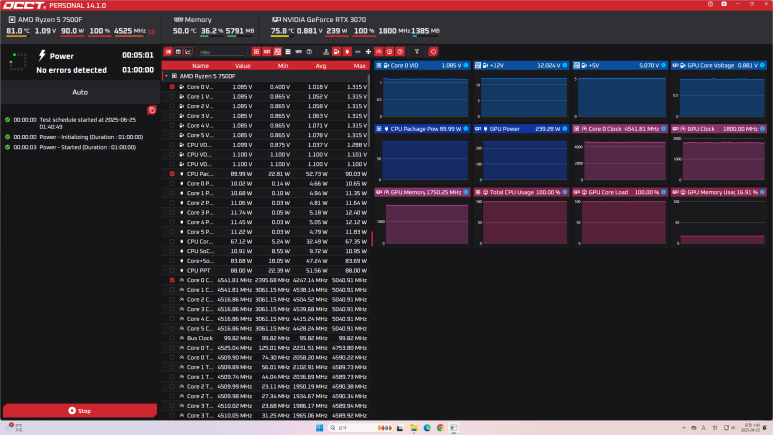Image resolution: width=773 pixels, height=435 pixels.
Task: Toggle the fan sensor filter icon
Action: pyautogui.click(x=368, y=52)
